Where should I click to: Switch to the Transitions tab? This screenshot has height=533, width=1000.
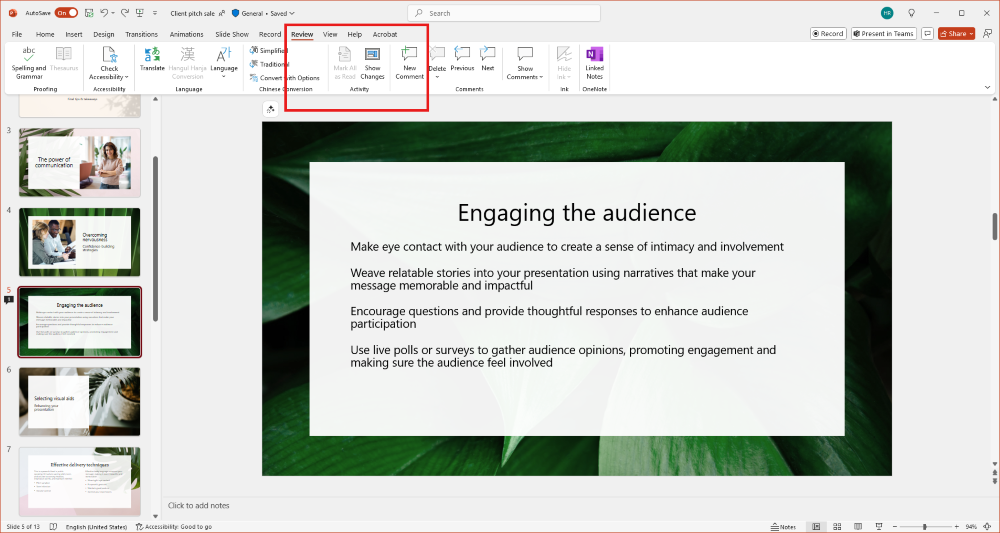[x=142, y=34]
